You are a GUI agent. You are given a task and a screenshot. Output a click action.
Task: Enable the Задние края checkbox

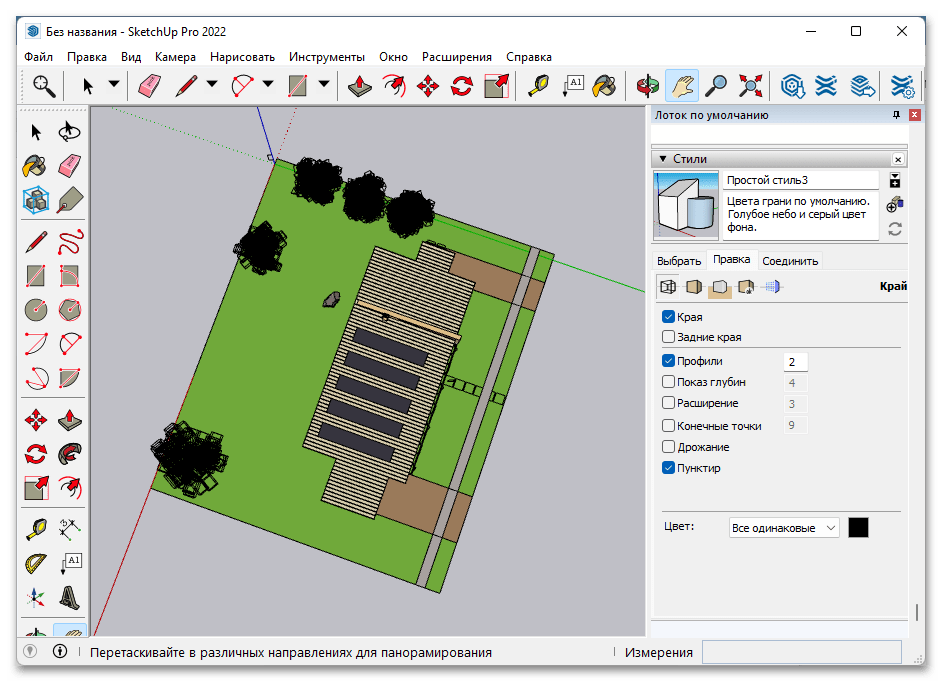669,338
